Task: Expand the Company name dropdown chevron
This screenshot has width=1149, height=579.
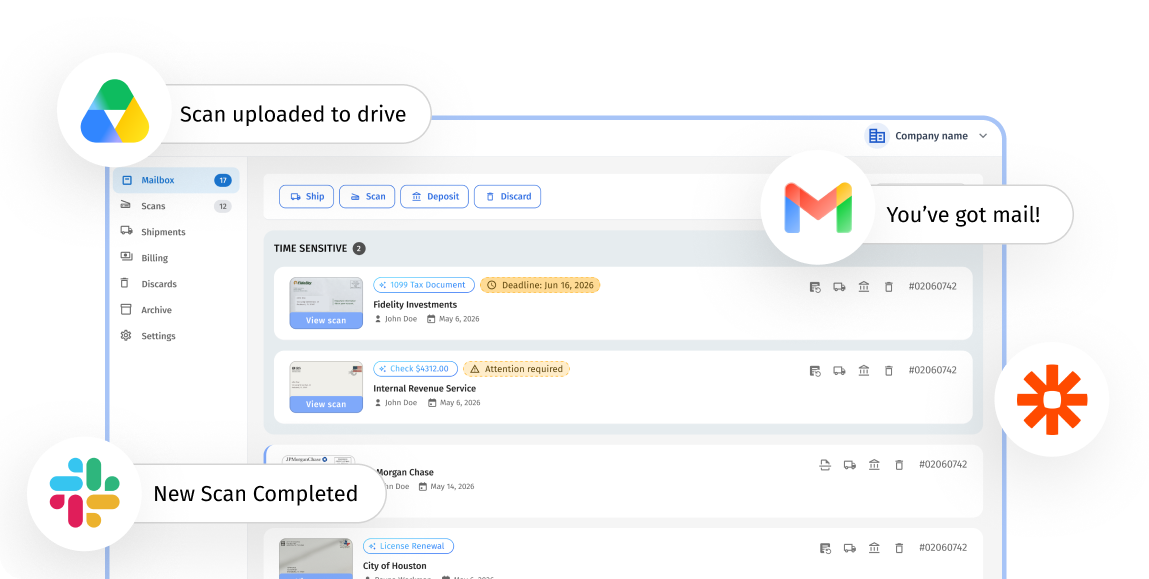Action: click(983, 136)
